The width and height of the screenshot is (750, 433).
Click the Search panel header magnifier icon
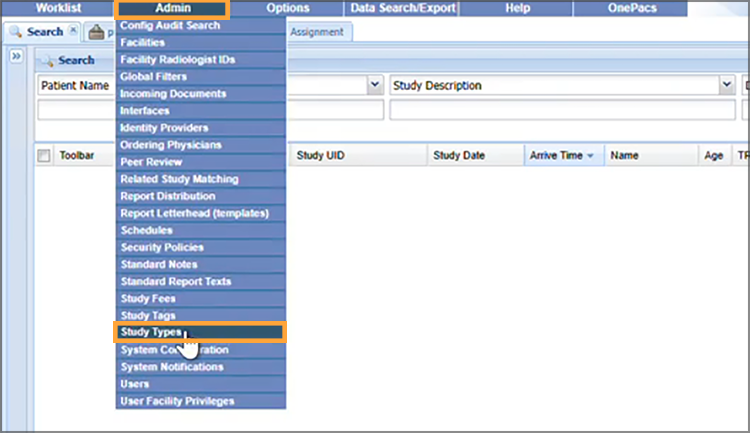[x=48, y=61]
